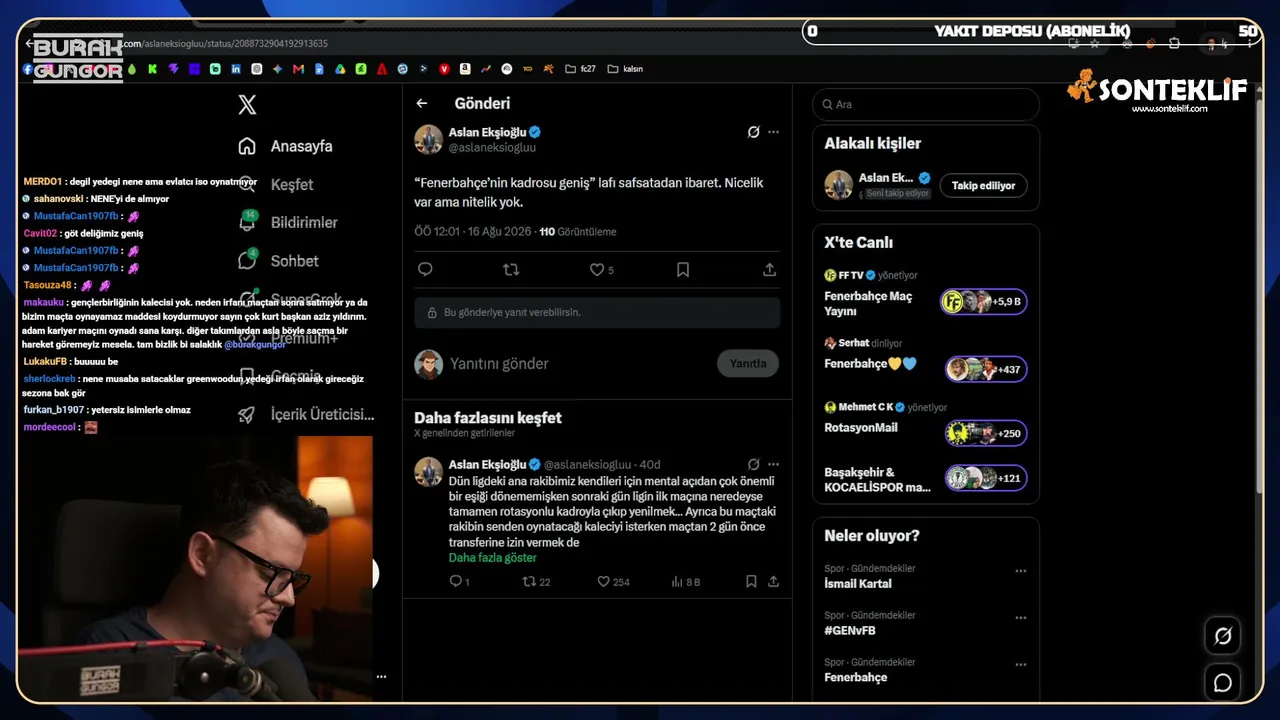Click the X logo in the sidebar
Image resolution: width=1280 pixels, height=720 pixels.
click(247, 104)
